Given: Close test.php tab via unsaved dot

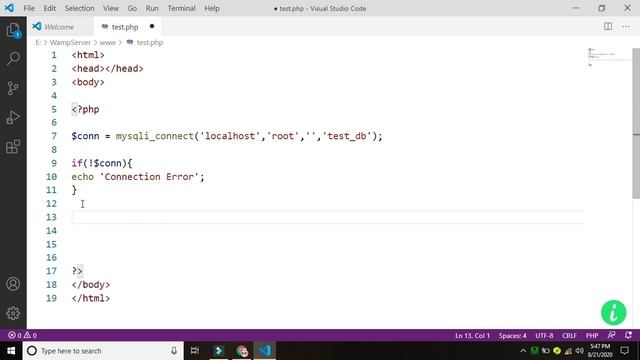Looking at the screenshot, I should [x=152, y=27].
